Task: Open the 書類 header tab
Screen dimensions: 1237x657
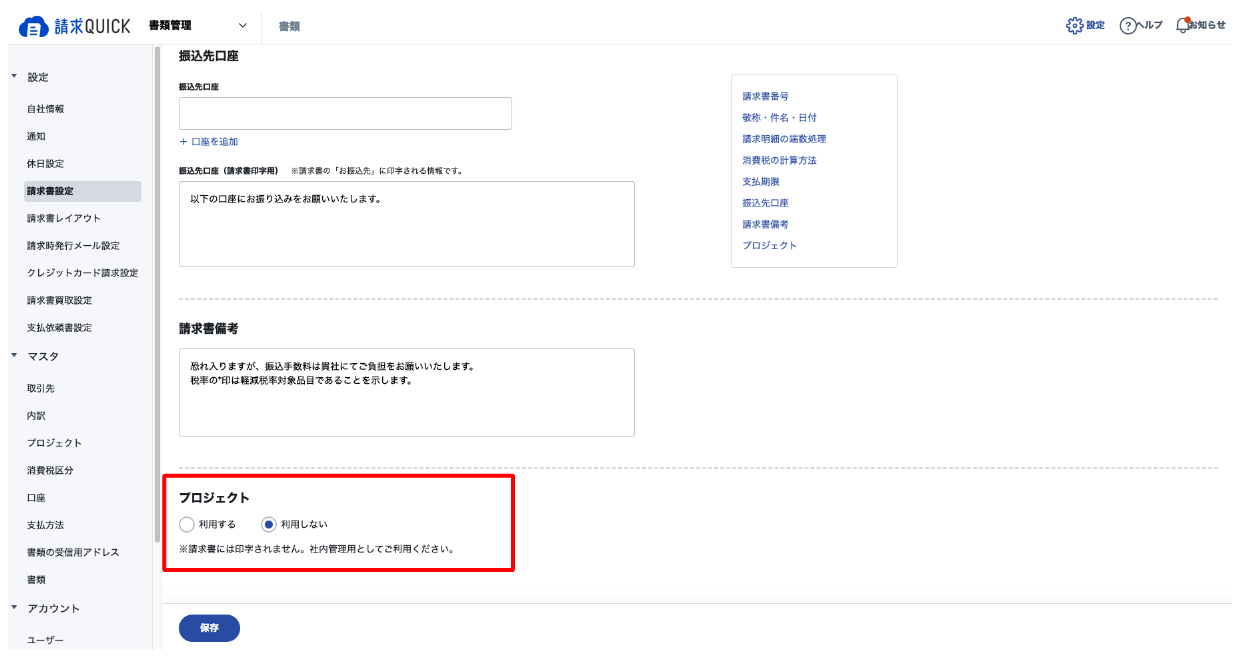Action: click(289, 26)
